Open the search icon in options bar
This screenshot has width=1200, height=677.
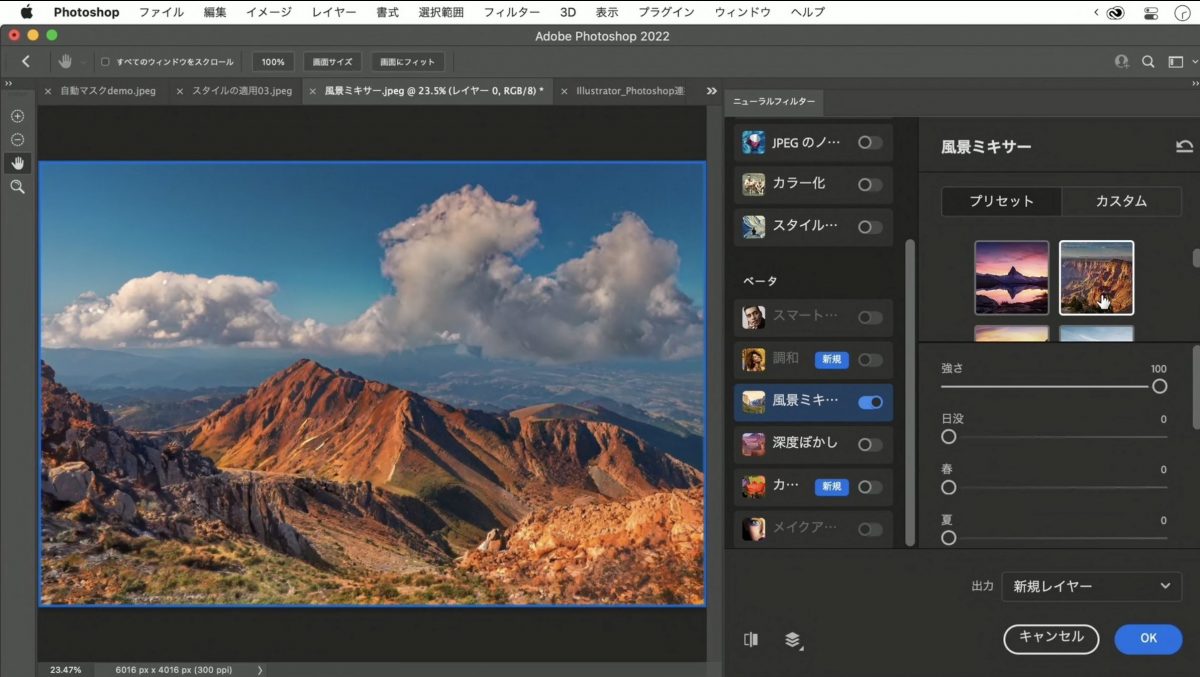coord(1149,62)
